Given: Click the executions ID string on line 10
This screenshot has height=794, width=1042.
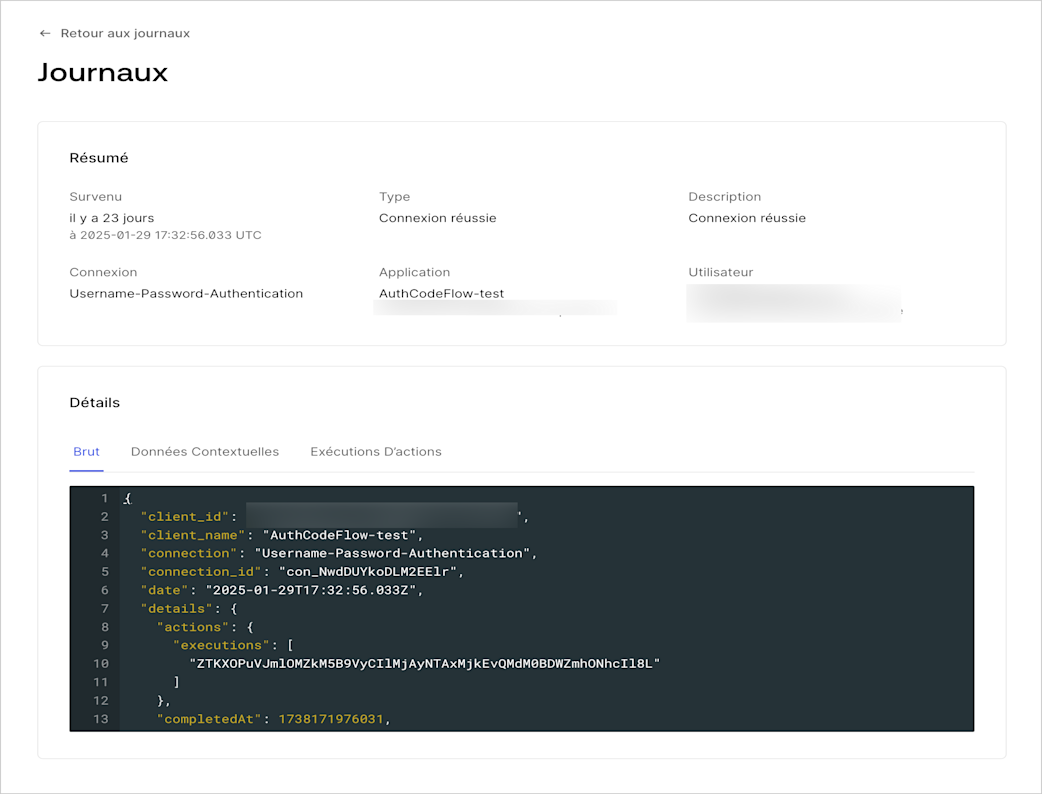Looking at the screenshot, I should (x=425, y=663).
